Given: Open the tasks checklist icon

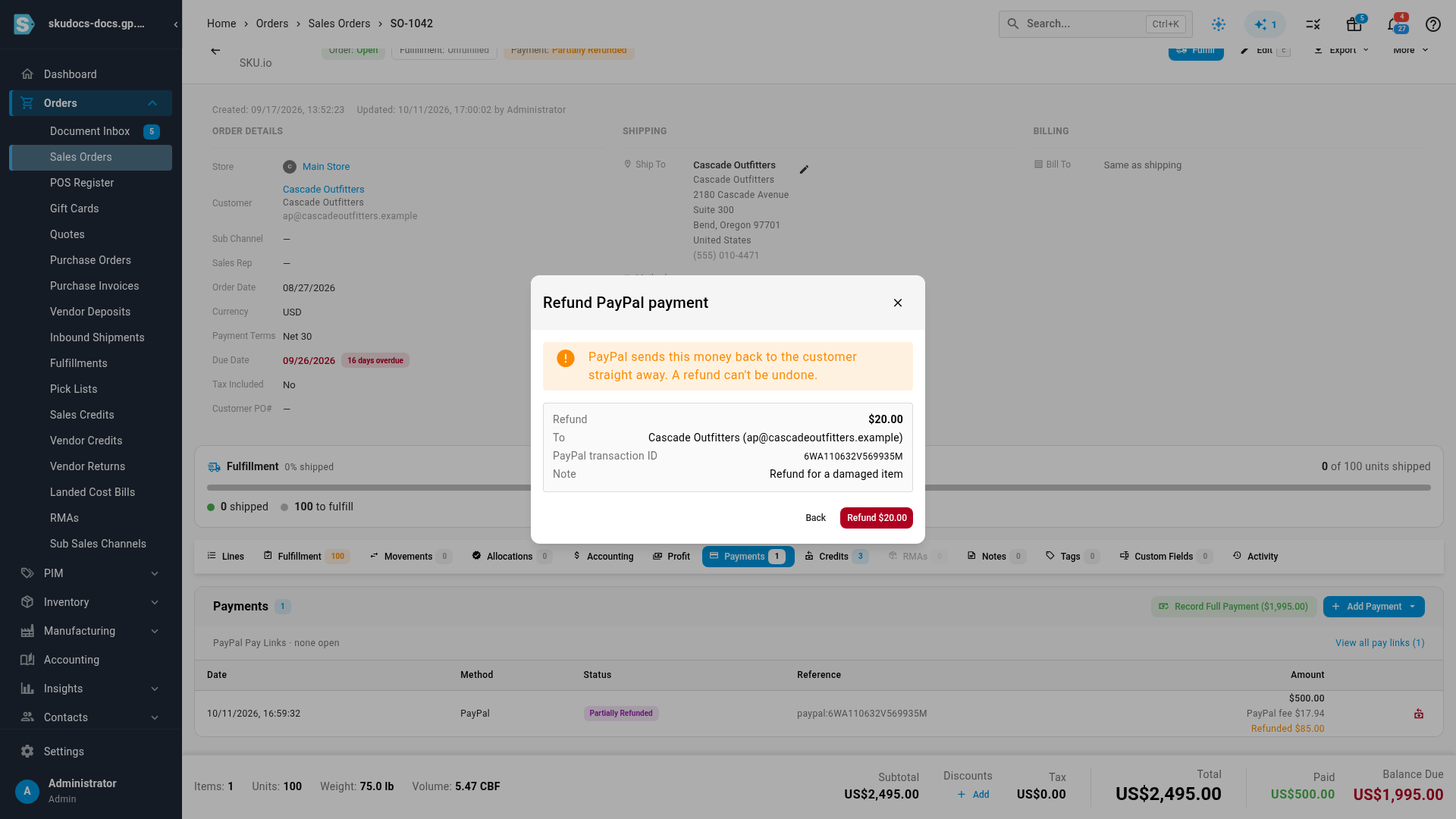Looking at the screenshot, I should pyautogui.click(x=1313, y=24).
